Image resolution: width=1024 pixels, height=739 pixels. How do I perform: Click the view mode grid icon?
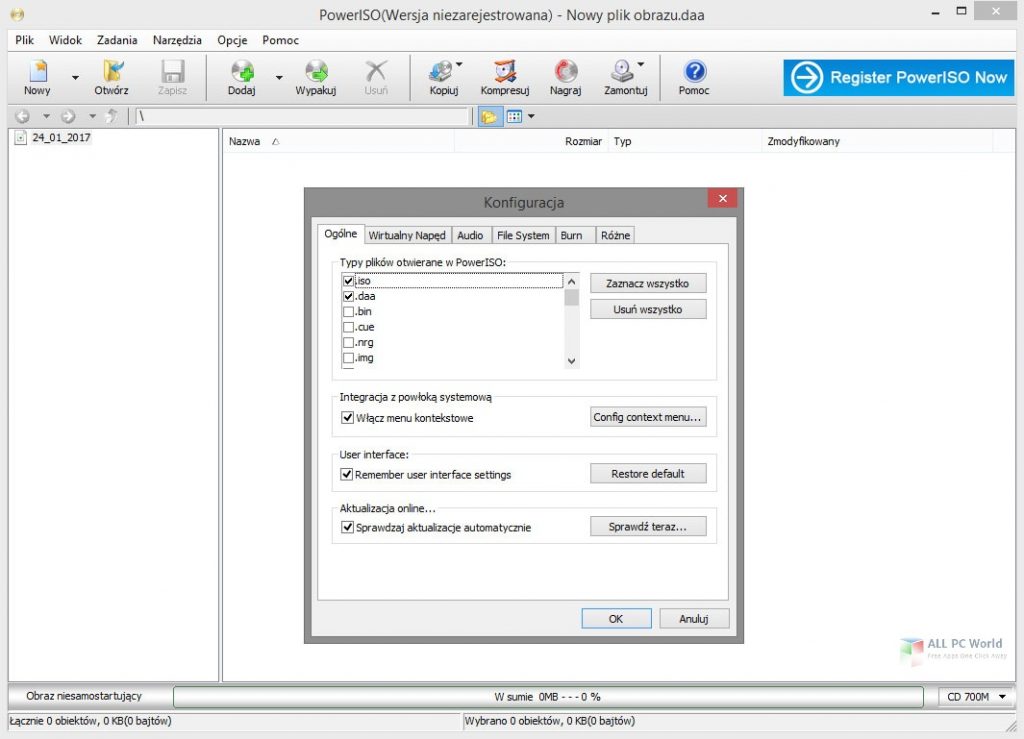[515, 117]
